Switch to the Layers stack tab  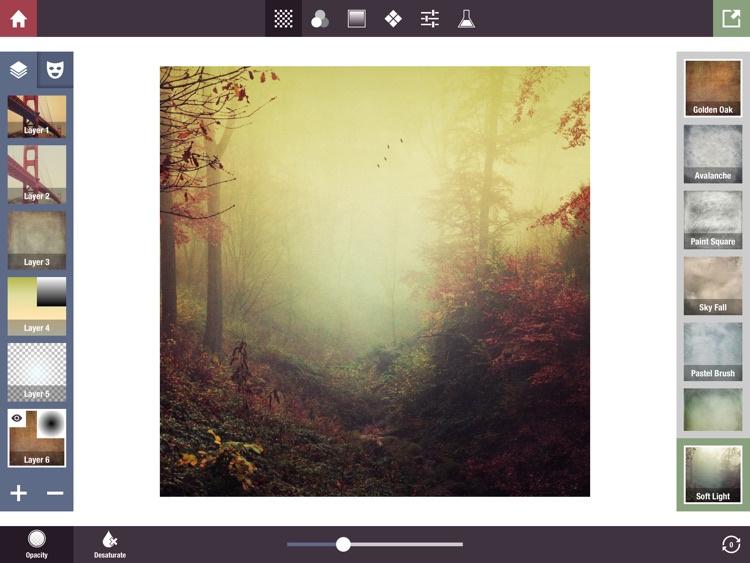(x=18, y=70)
